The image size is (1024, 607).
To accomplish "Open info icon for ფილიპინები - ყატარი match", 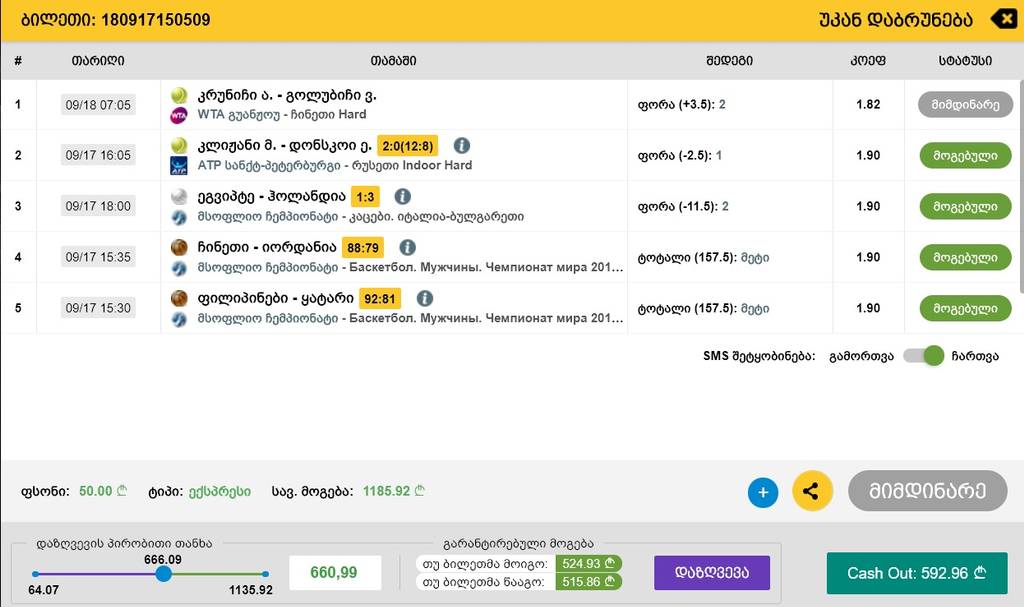I will pos(424,298).
